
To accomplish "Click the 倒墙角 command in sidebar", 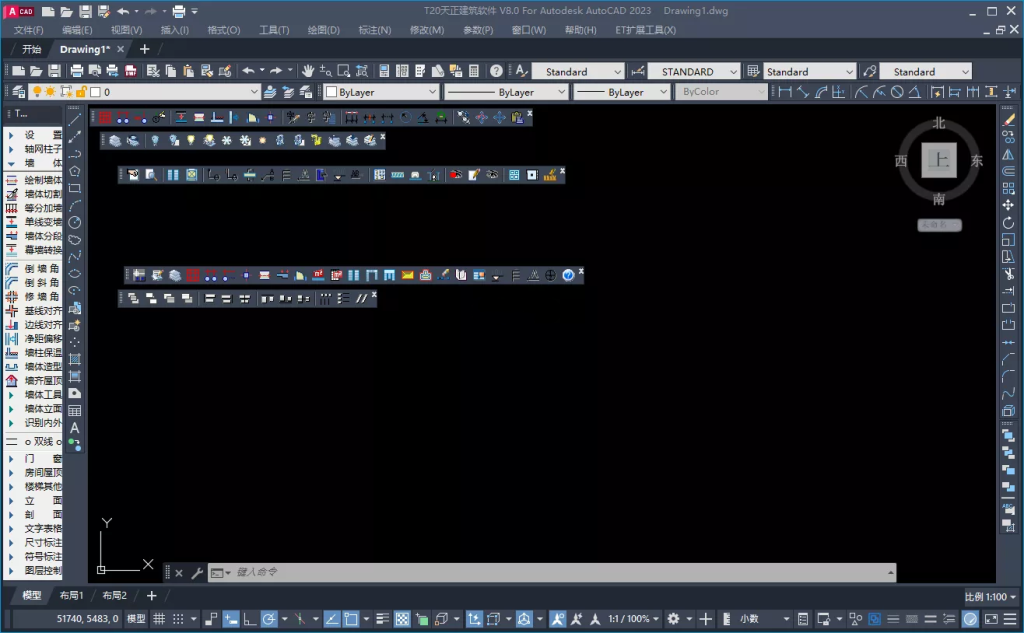I will [42, 268].
